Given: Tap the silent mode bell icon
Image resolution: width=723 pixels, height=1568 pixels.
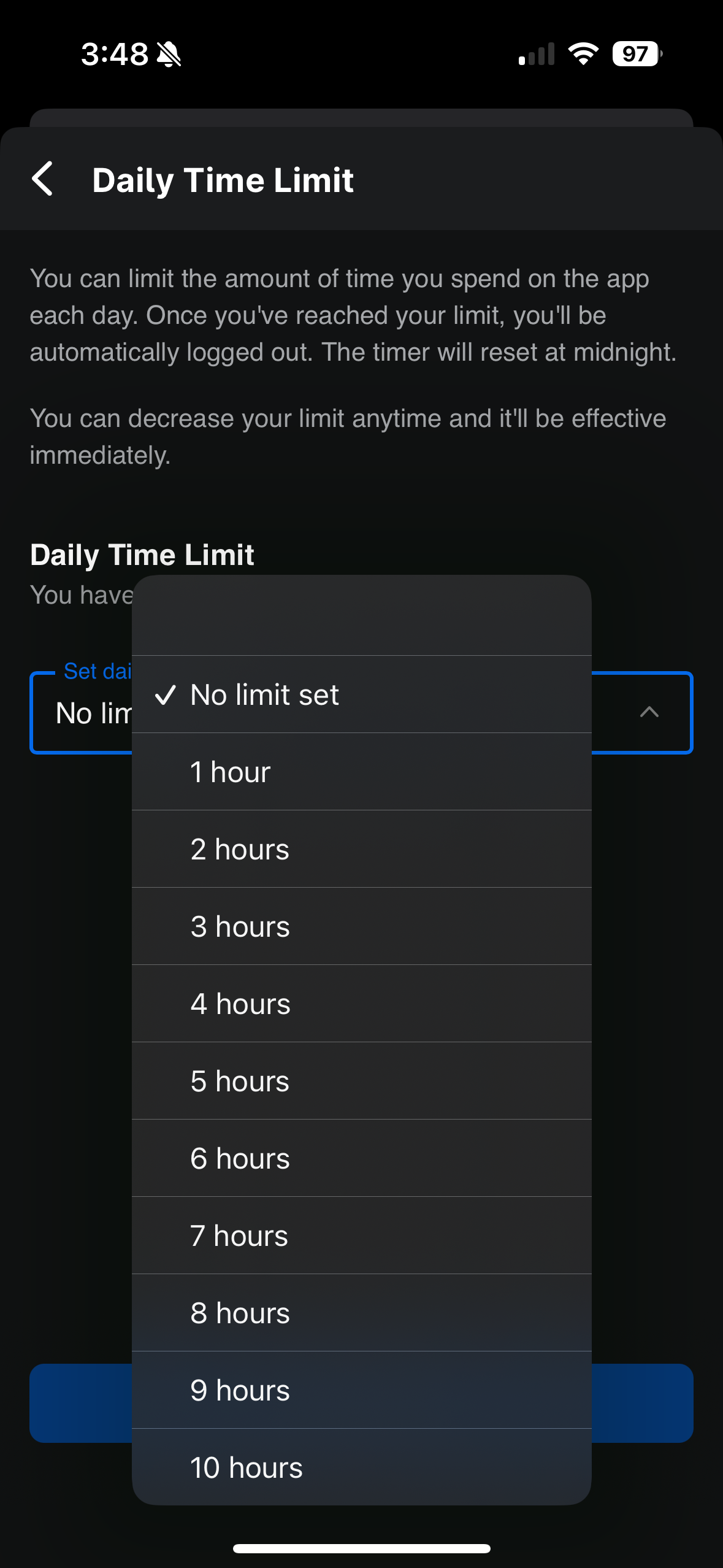Looking at the screenshot, I should pyautogui.click(x=169, y=54).
